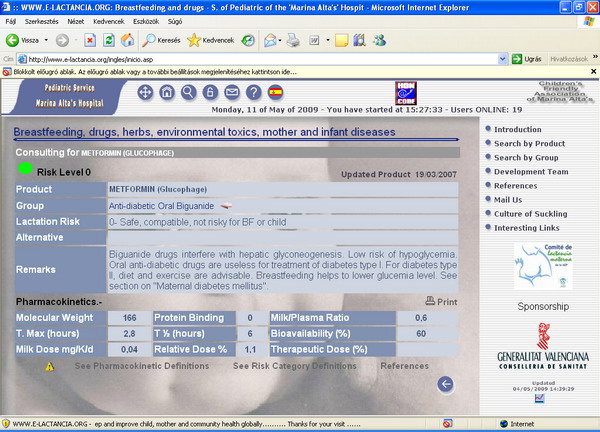The height and width of the screenshot is (432, 600).
Task: Click the Print button
Action: coord(441,301)
